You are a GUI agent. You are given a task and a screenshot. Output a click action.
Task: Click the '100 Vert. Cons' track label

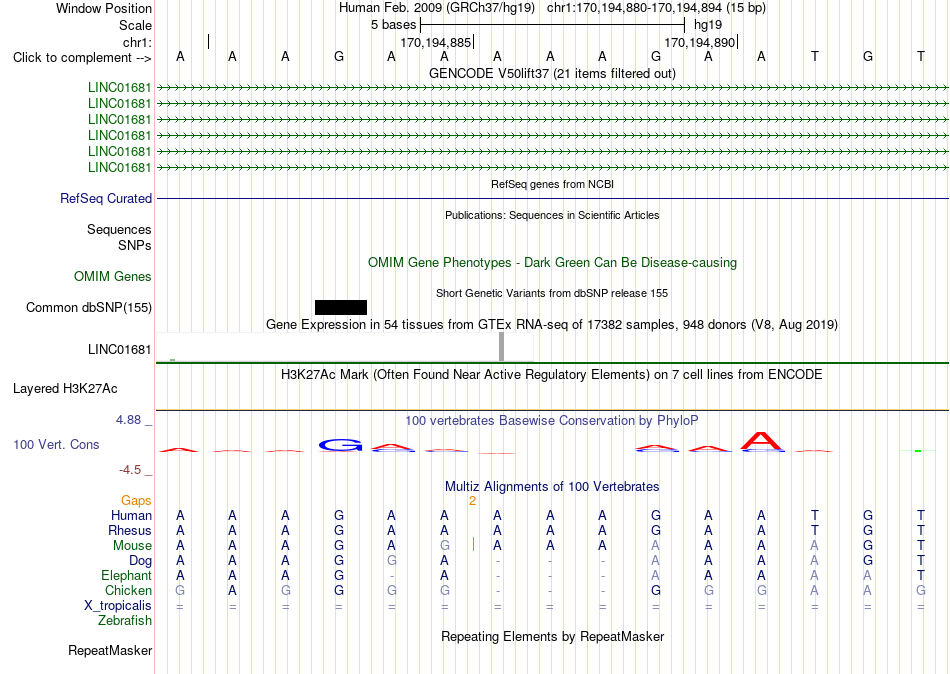coord(56,444)
